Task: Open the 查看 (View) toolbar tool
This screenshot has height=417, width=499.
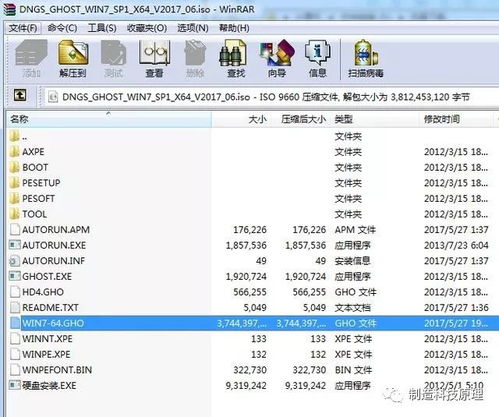Action: [154, 58]
